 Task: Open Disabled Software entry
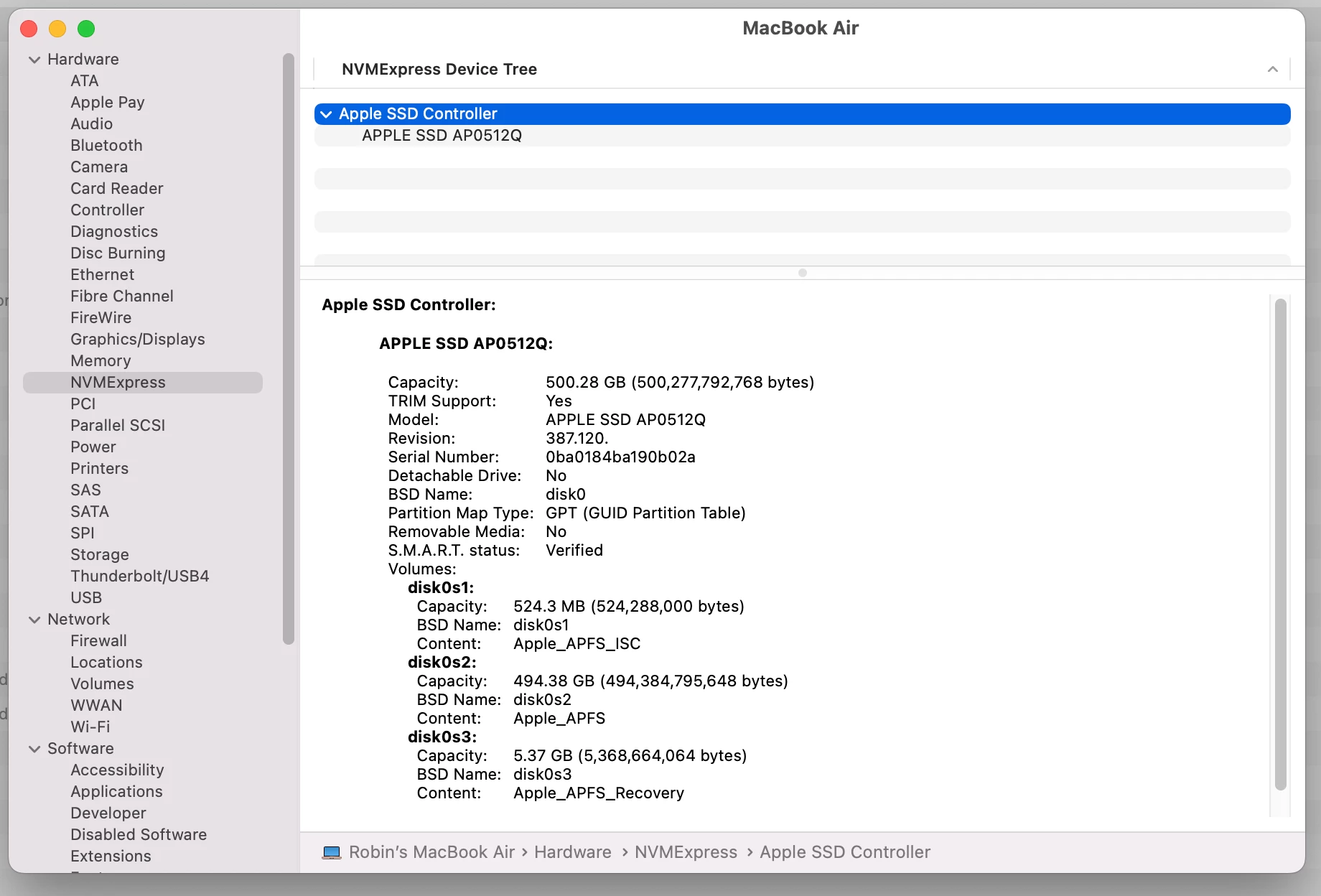coord(139,835)
